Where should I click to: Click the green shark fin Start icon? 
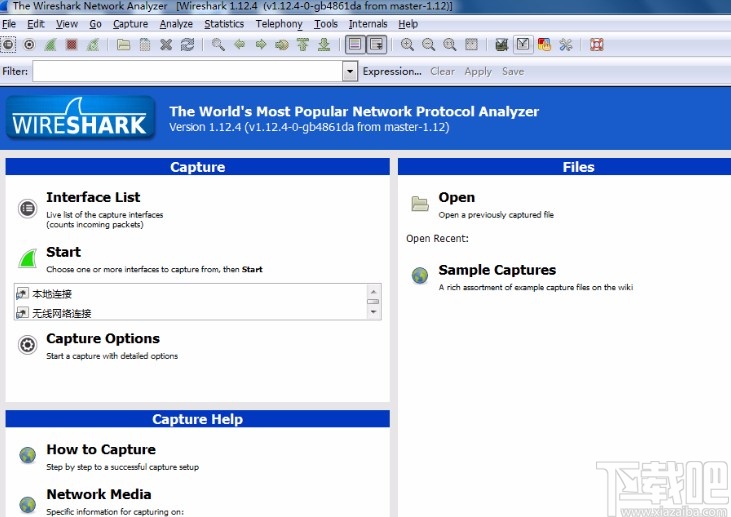click(28, 258)
